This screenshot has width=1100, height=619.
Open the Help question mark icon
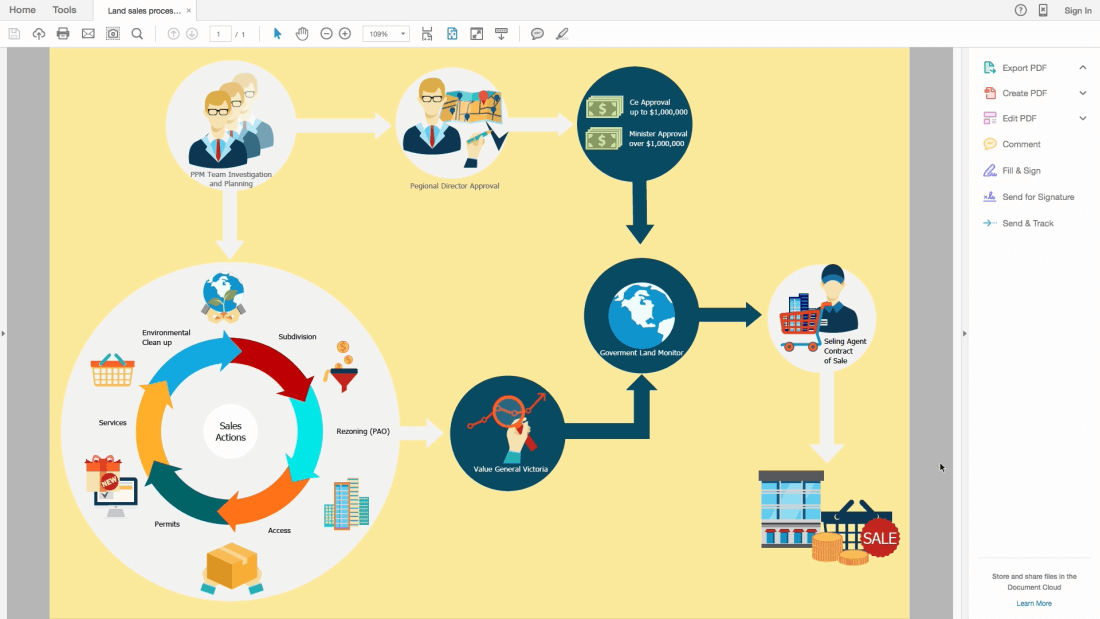[x=1021, y=10]
